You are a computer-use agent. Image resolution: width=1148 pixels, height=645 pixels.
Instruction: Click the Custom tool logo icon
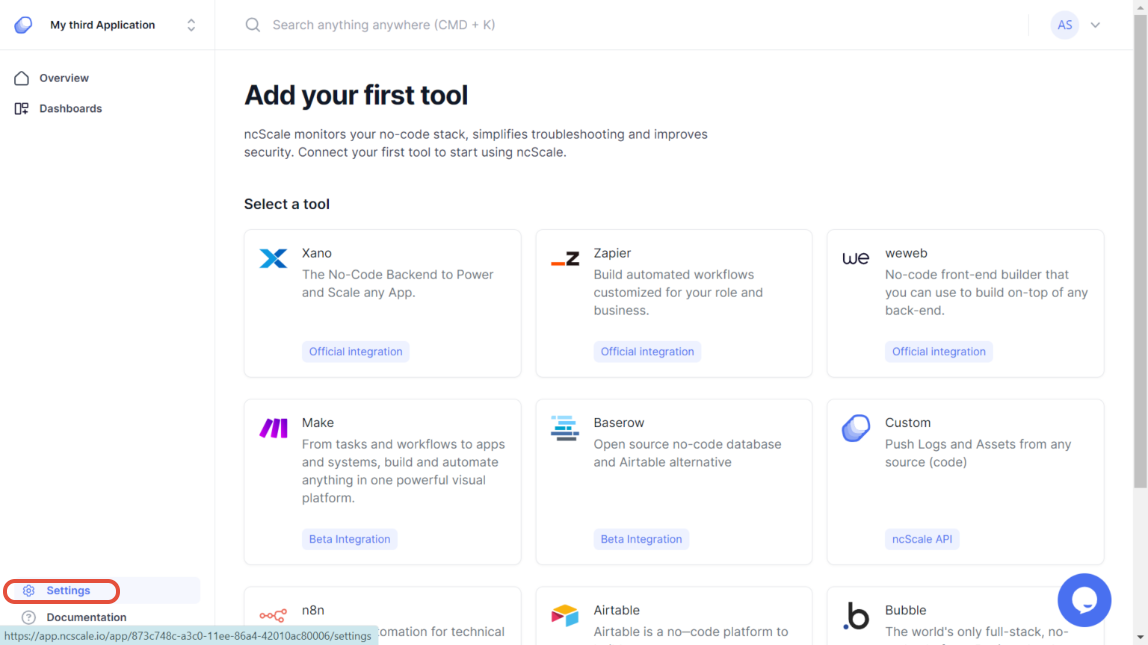(x=856, y=429)
